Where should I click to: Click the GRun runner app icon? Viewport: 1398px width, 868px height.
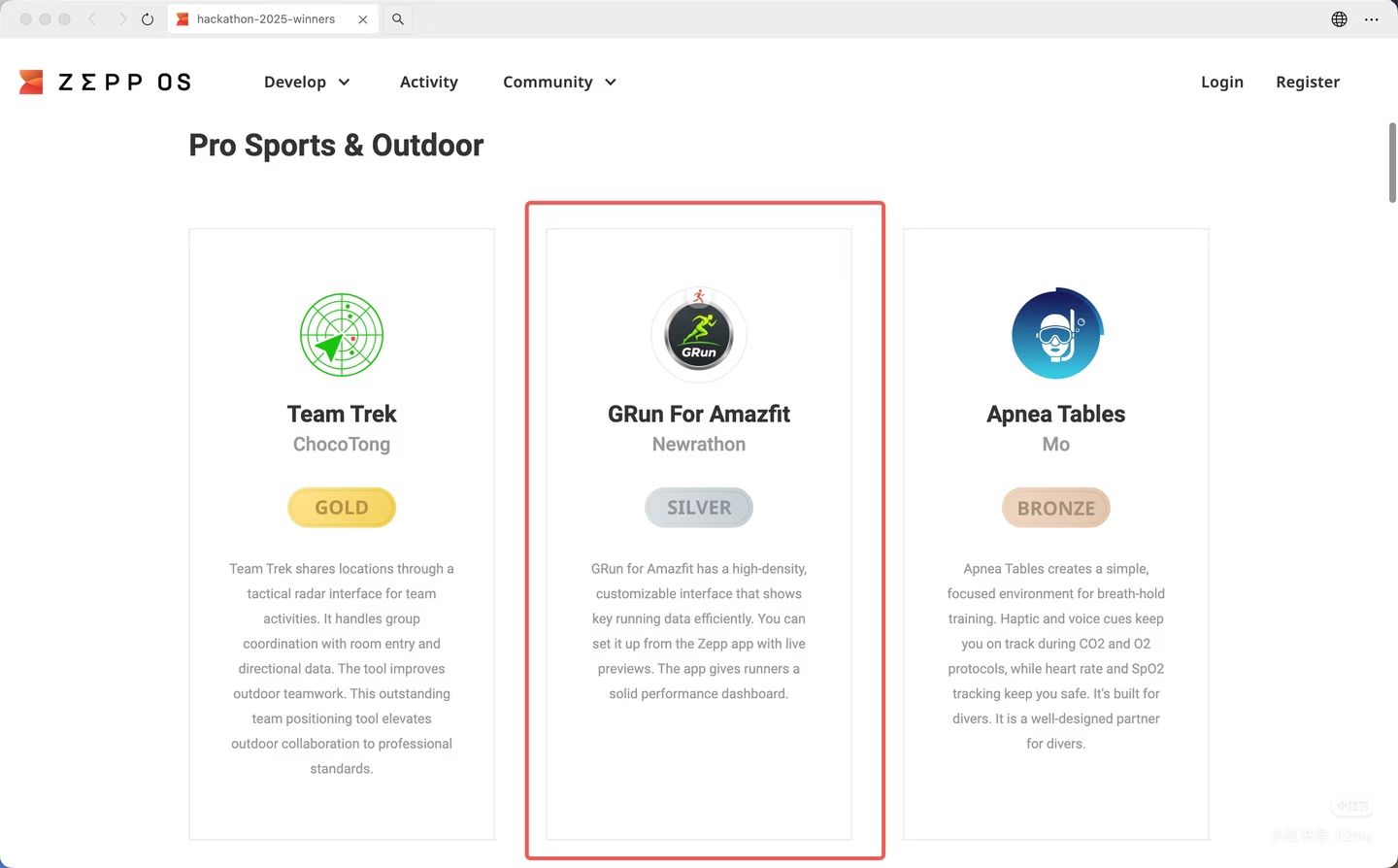click(x=699, y=335)
